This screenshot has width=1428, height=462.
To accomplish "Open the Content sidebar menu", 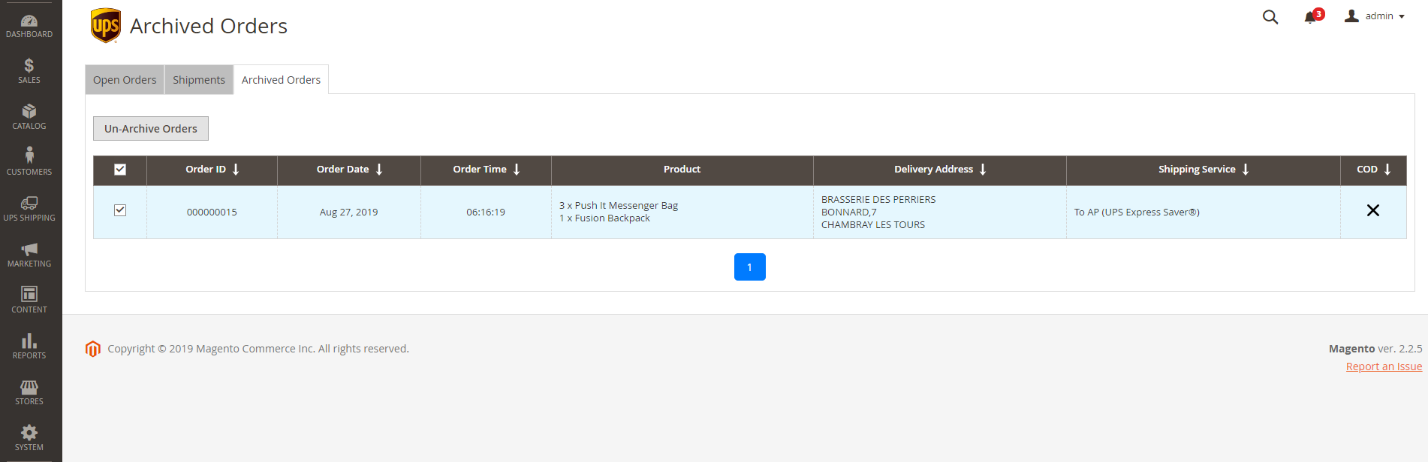I will point(29,301).
